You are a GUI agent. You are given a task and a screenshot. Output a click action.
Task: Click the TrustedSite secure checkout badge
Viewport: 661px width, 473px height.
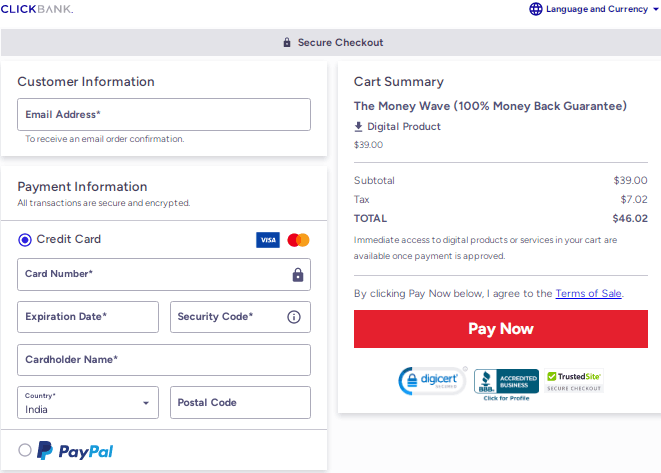[574, 380]
